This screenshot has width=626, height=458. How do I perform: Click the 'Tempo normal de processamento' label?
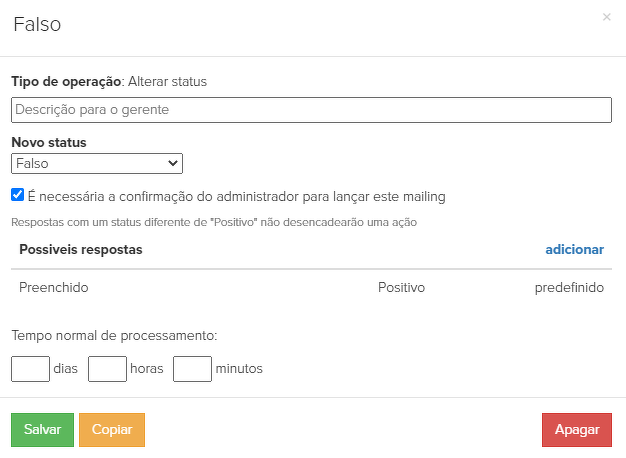pos(114,336)
